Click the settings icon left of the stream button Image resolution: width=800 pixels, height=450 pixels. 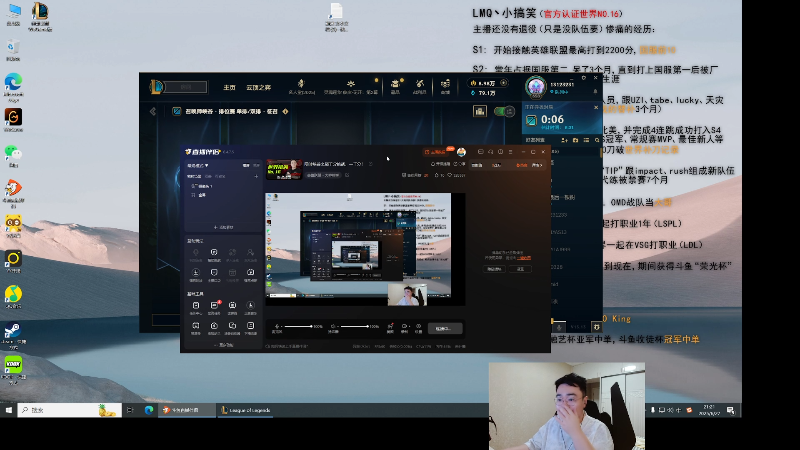418,328
